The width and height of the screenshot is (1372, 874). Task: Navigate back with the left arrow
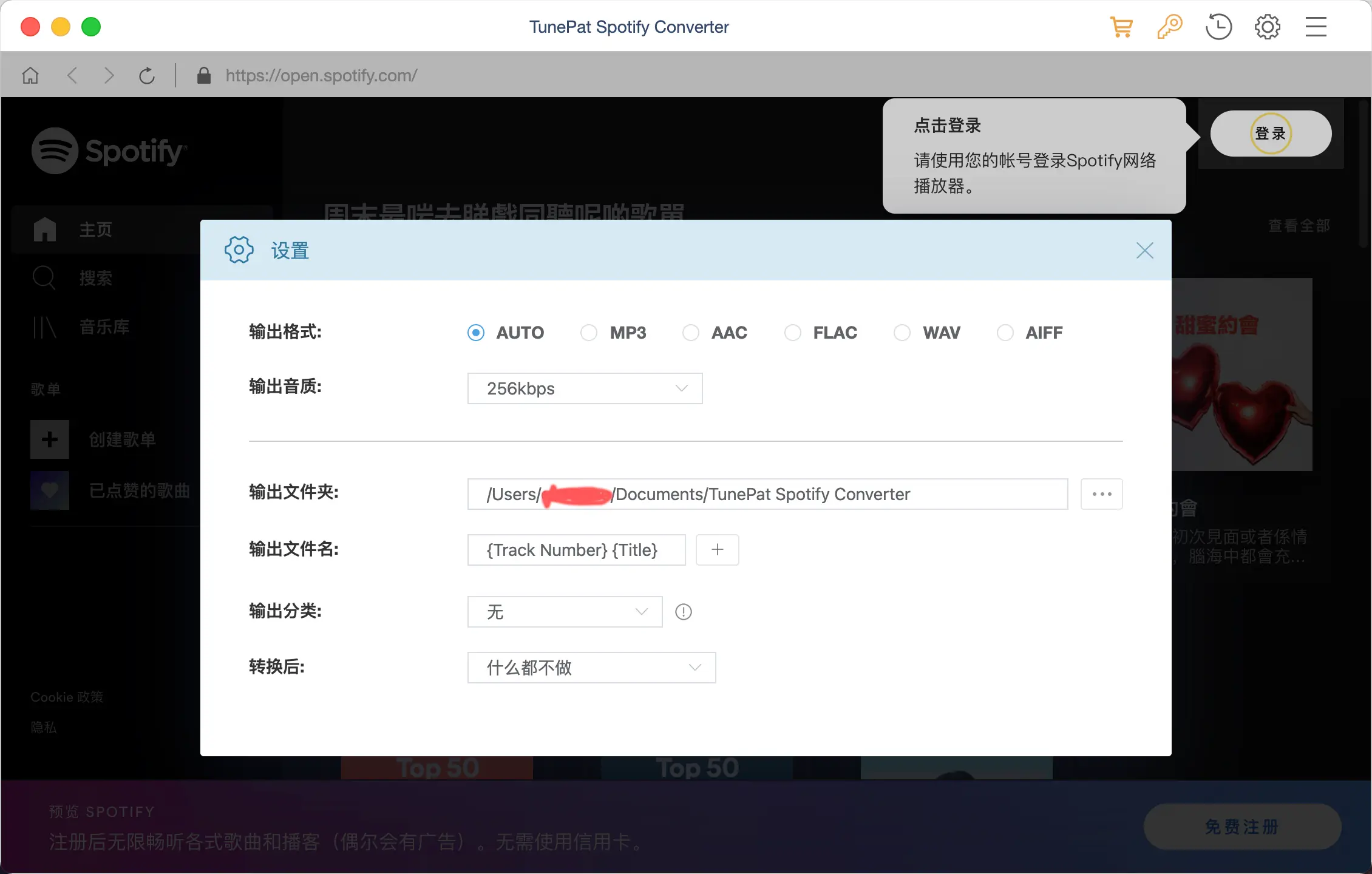[72, 76]
